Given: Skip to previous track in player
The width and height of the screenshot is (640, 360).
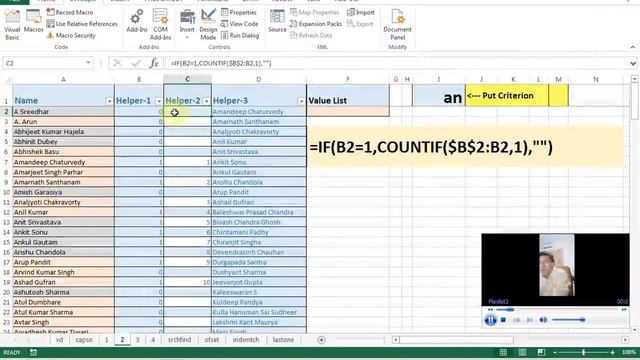Looking at the screenshot, I should coord(516,320).
